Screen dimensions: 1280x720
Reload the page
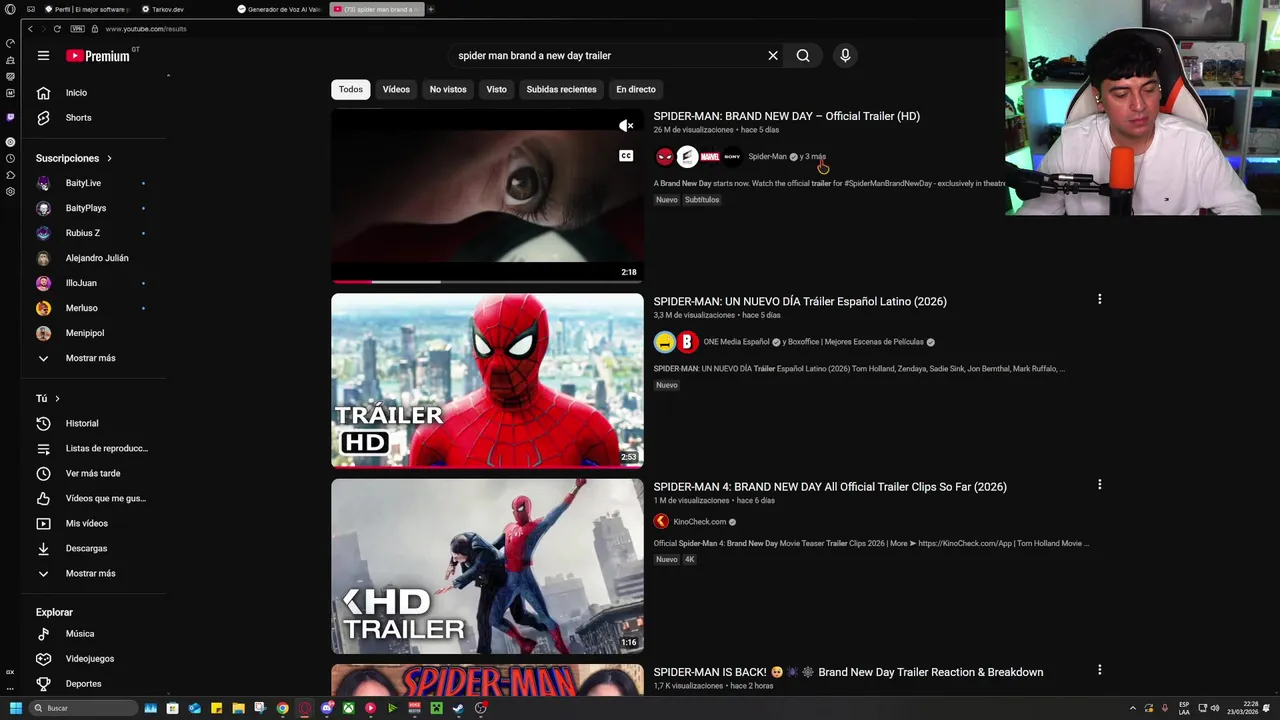[x=57, y=29]
